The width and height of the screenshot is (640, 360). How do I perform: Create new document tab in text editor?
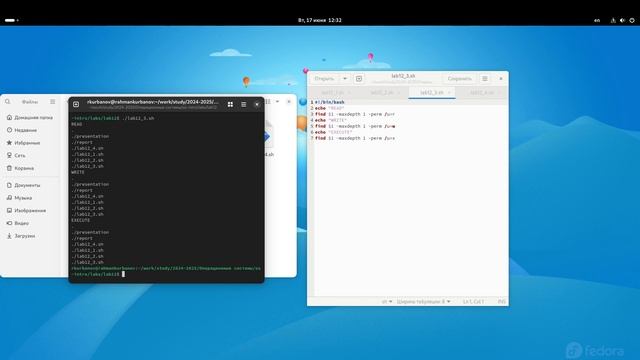(359, 78)
